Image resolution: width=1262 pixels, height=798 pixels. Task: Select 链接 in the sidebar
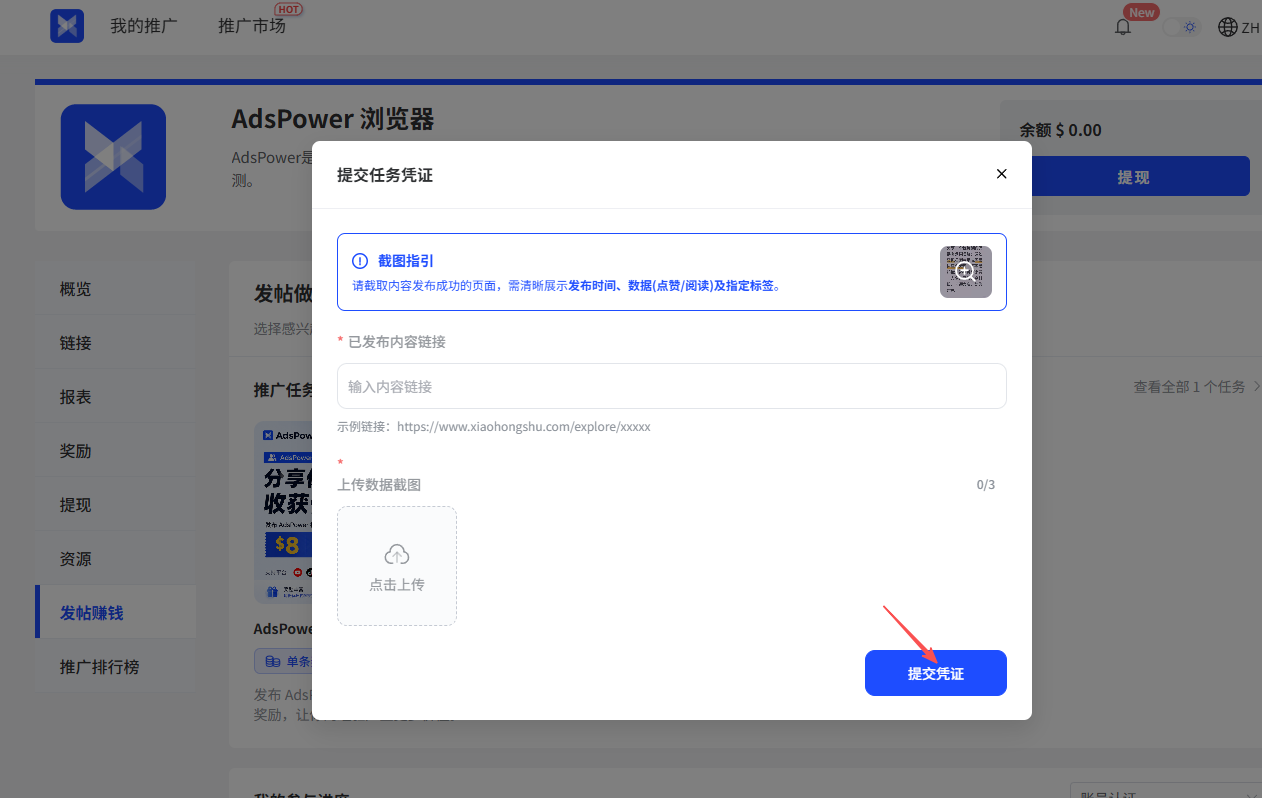pos(115,343)
